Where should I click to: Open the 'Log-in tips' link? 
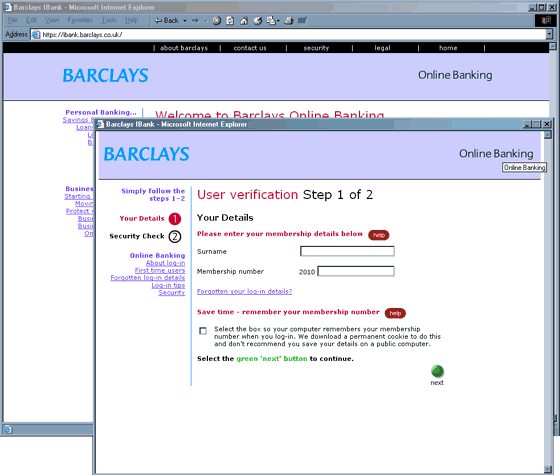168,285
